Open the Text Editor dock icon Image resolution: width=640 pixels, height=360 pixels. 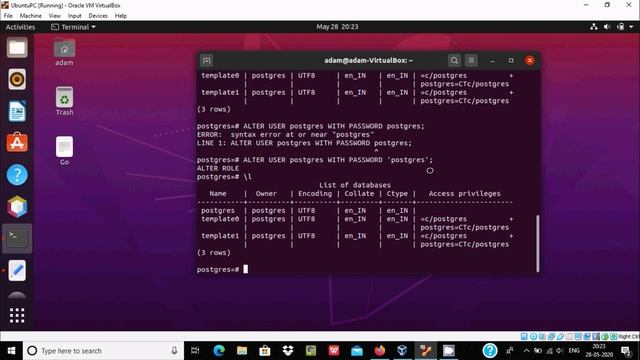point(17,270)
